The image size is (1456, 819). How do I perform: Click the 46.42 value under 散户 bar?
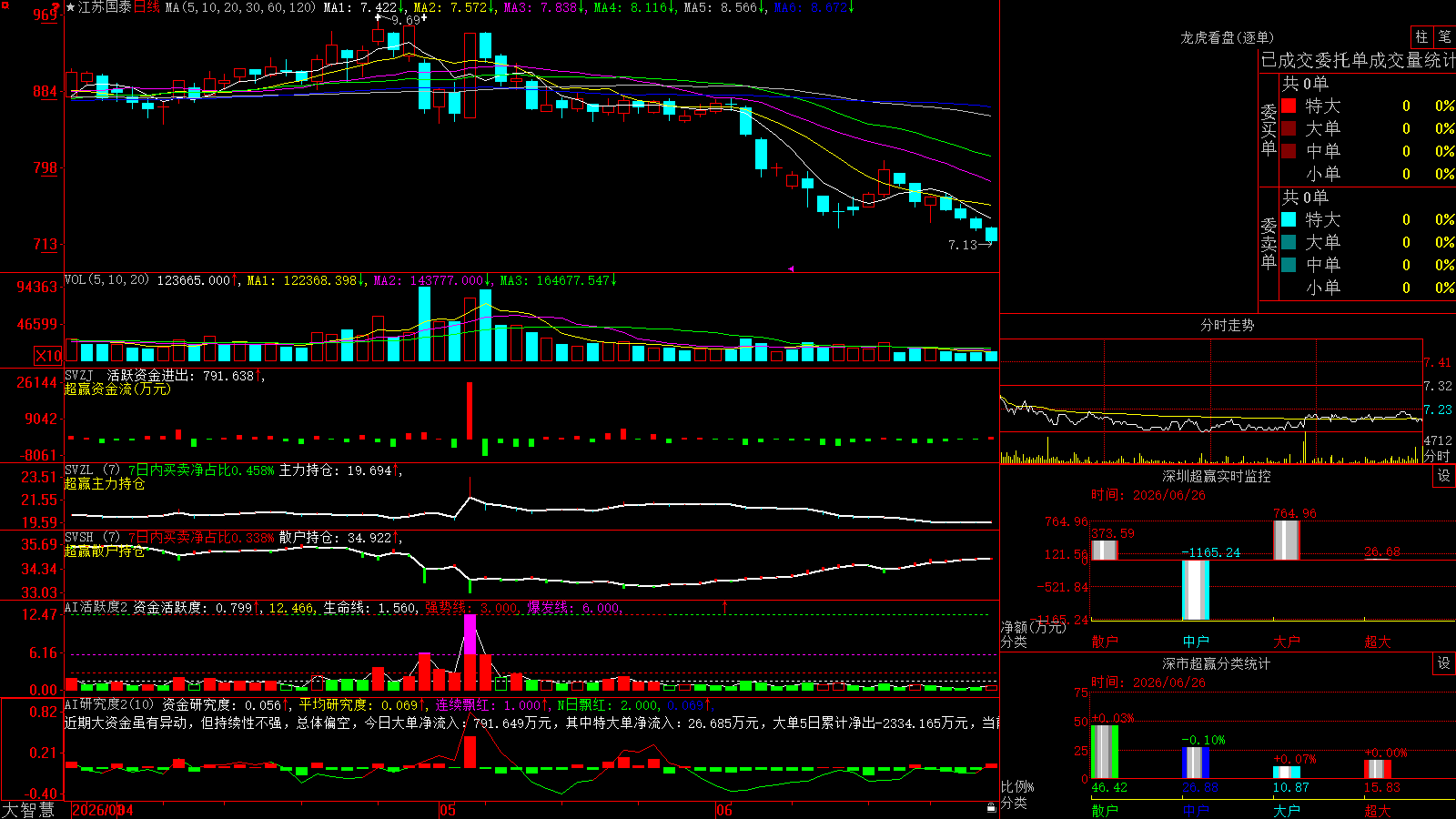(x=1109, y=787)
